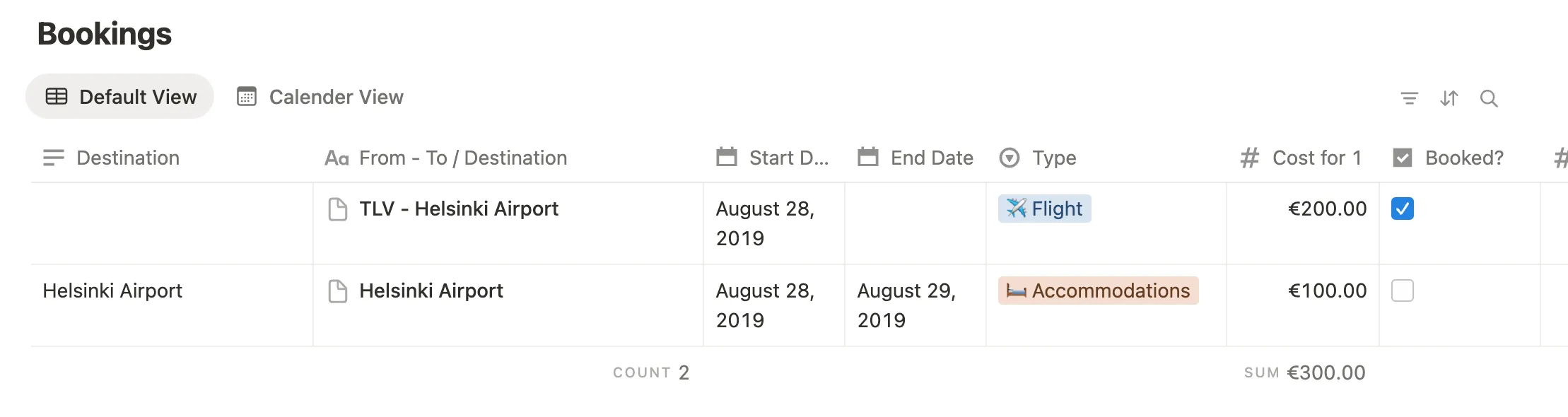1568x417 pixels.
Task: Open the Destination column header menu
Action: click(127, 158)
